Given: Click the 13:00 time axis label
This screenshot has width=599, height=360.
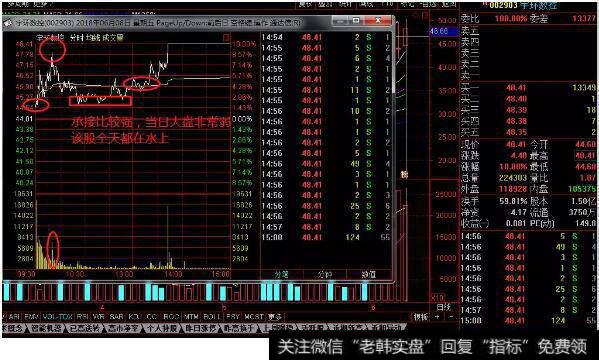Looking at the screenshot, I should coord(125,274).
